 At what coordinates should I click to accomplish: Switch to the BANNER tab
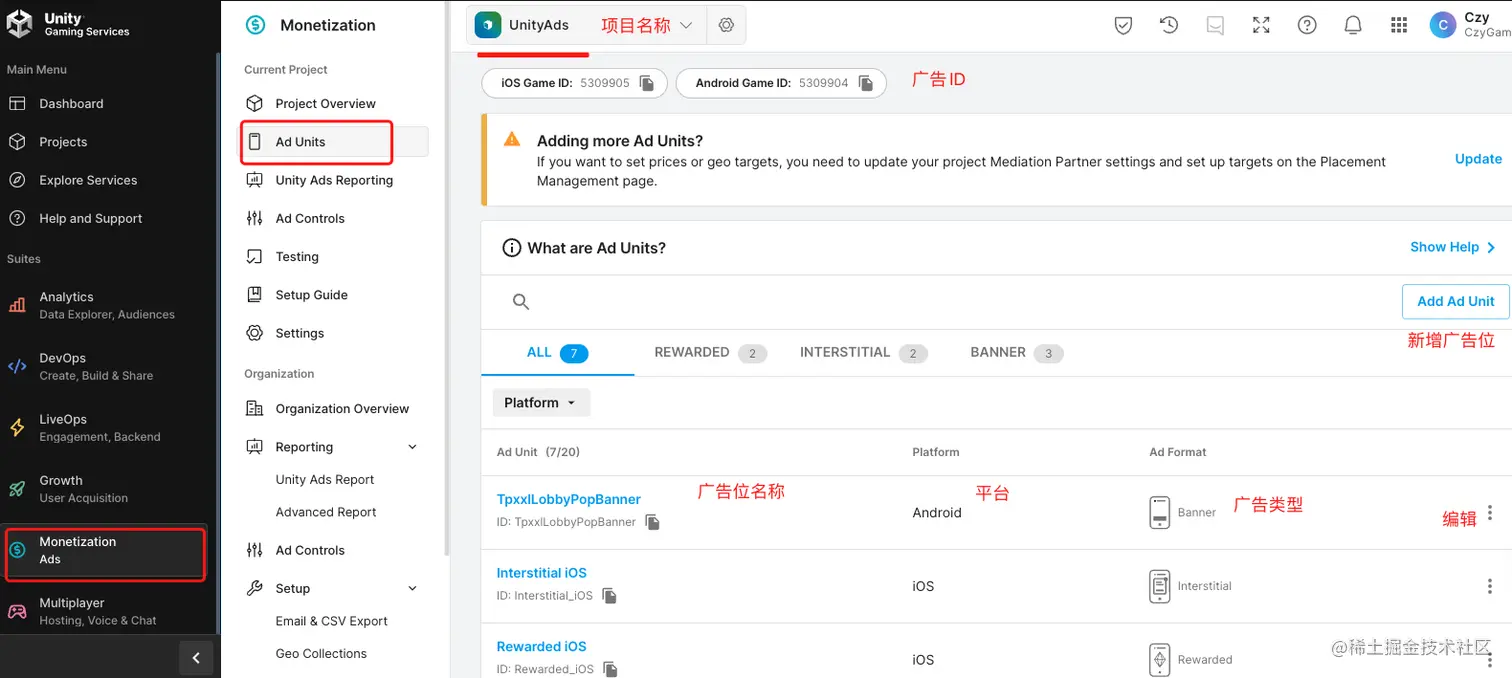click(1016, 352)
